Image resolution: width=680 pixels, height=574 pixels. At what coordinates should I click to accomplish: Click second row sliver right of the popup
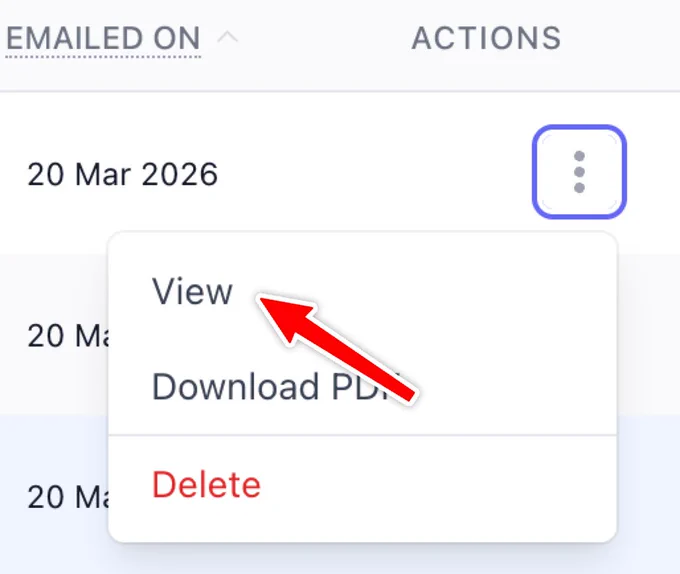tap(648, 335)
